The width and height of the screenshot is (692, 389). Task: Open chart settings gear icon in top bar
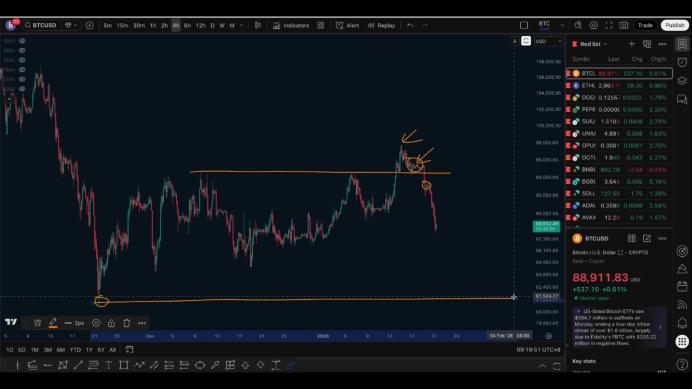[594, 26]
